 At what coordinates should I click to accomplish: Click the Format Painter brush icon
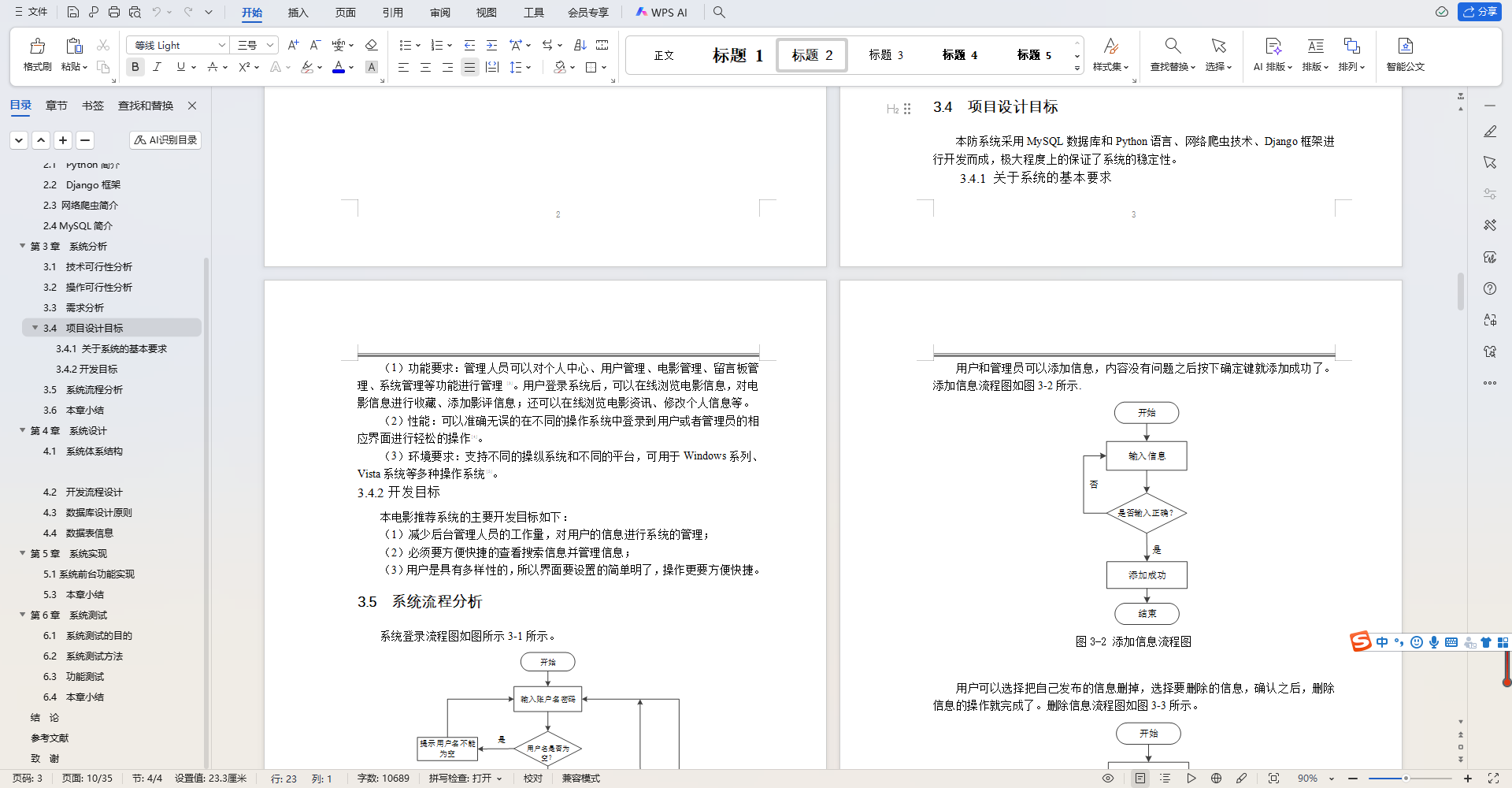pyautogui.click(x=37, y=46)
